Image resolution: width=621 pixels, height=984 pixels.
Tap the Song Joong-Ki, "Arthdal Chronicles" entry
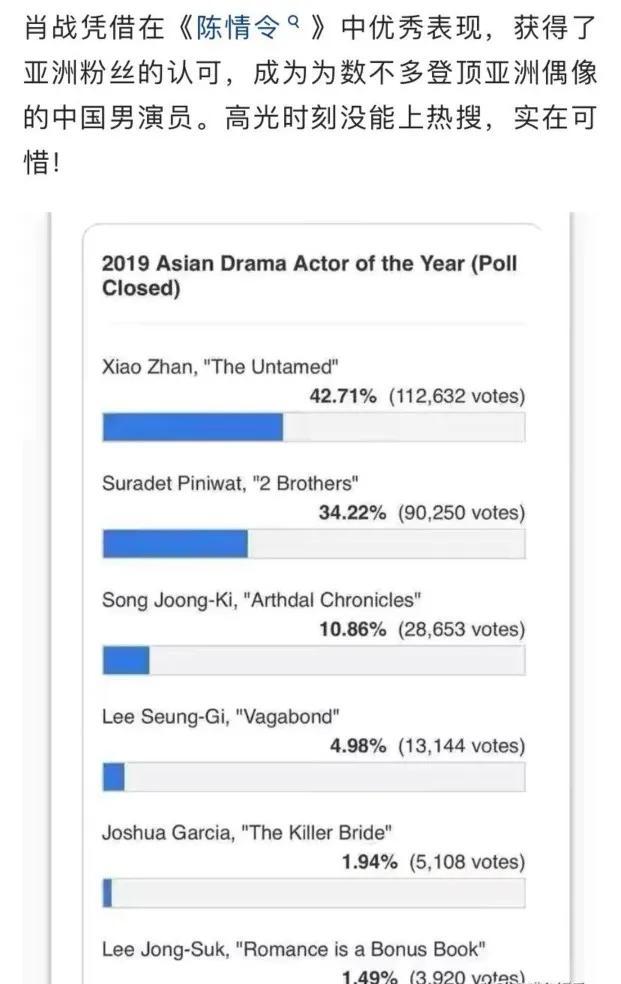point(261,600)
